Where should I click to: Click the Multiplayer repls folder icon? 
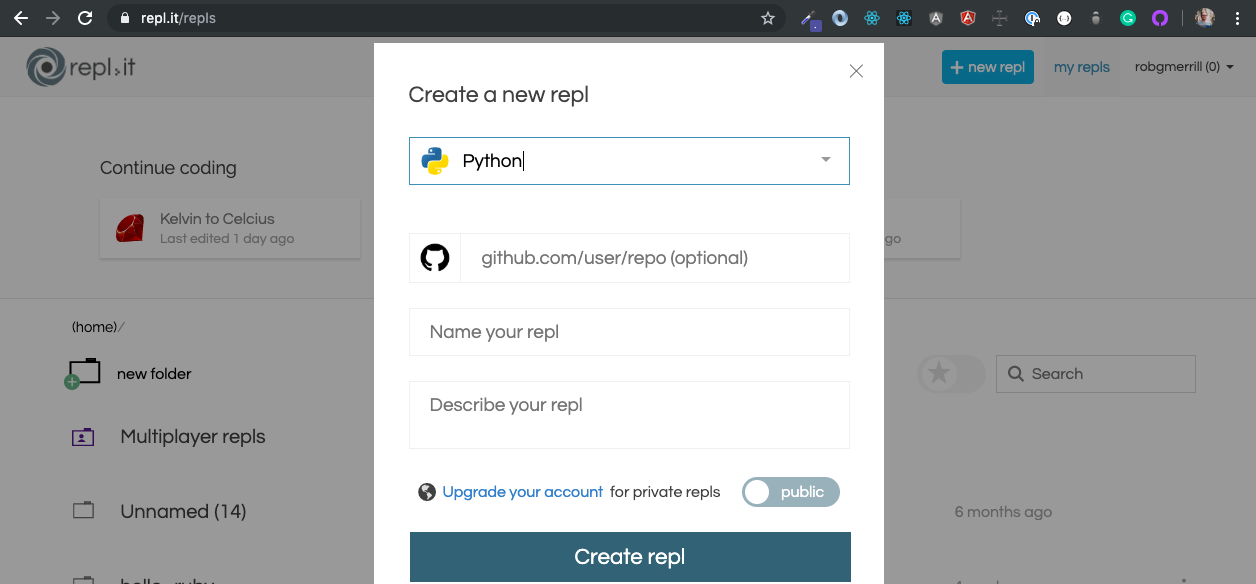click(x=83, y=437)
